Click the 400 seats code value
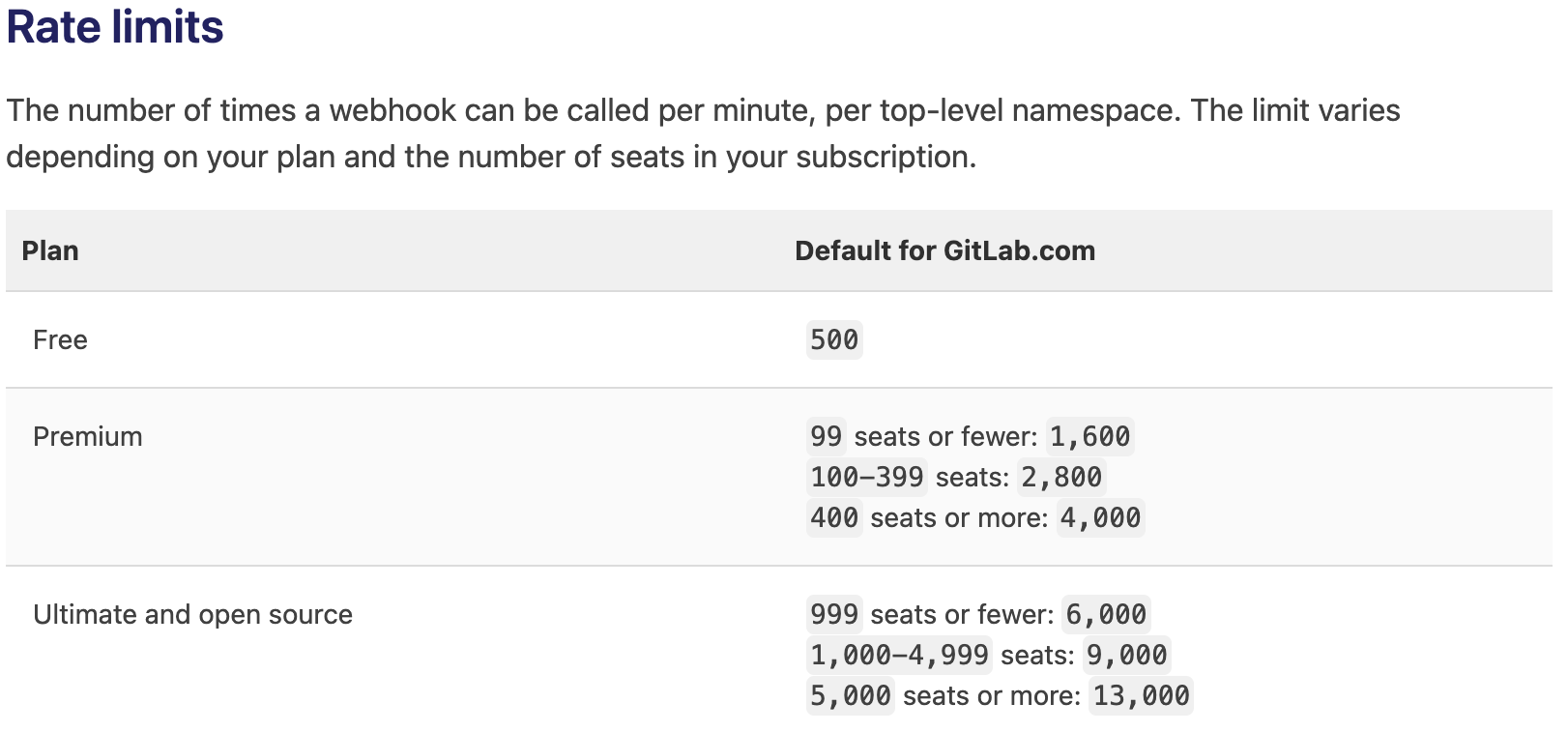 pyautogui.click(x=834, y=517)
